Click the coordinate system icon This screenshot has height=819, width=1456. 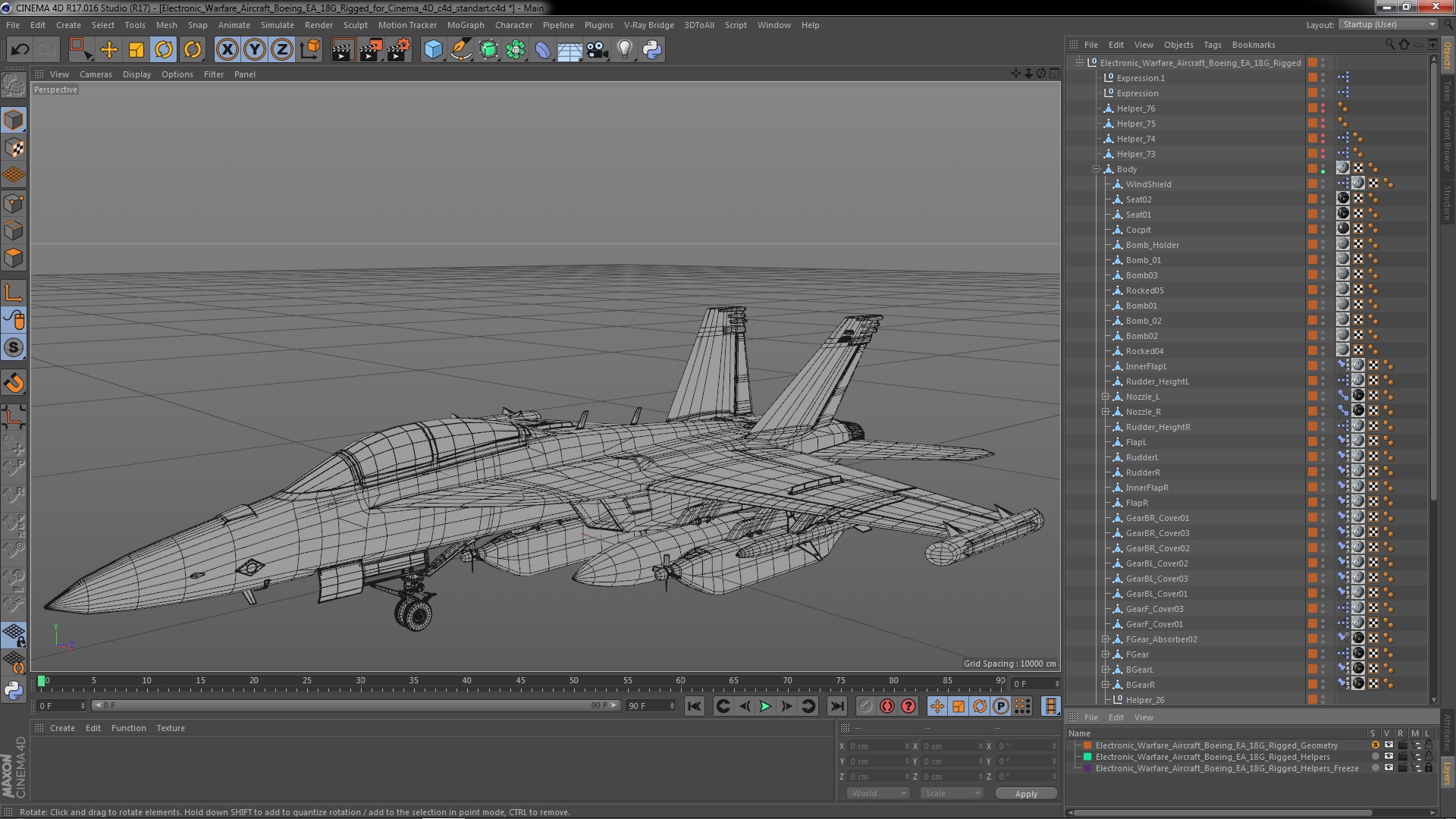click(310, 50)
